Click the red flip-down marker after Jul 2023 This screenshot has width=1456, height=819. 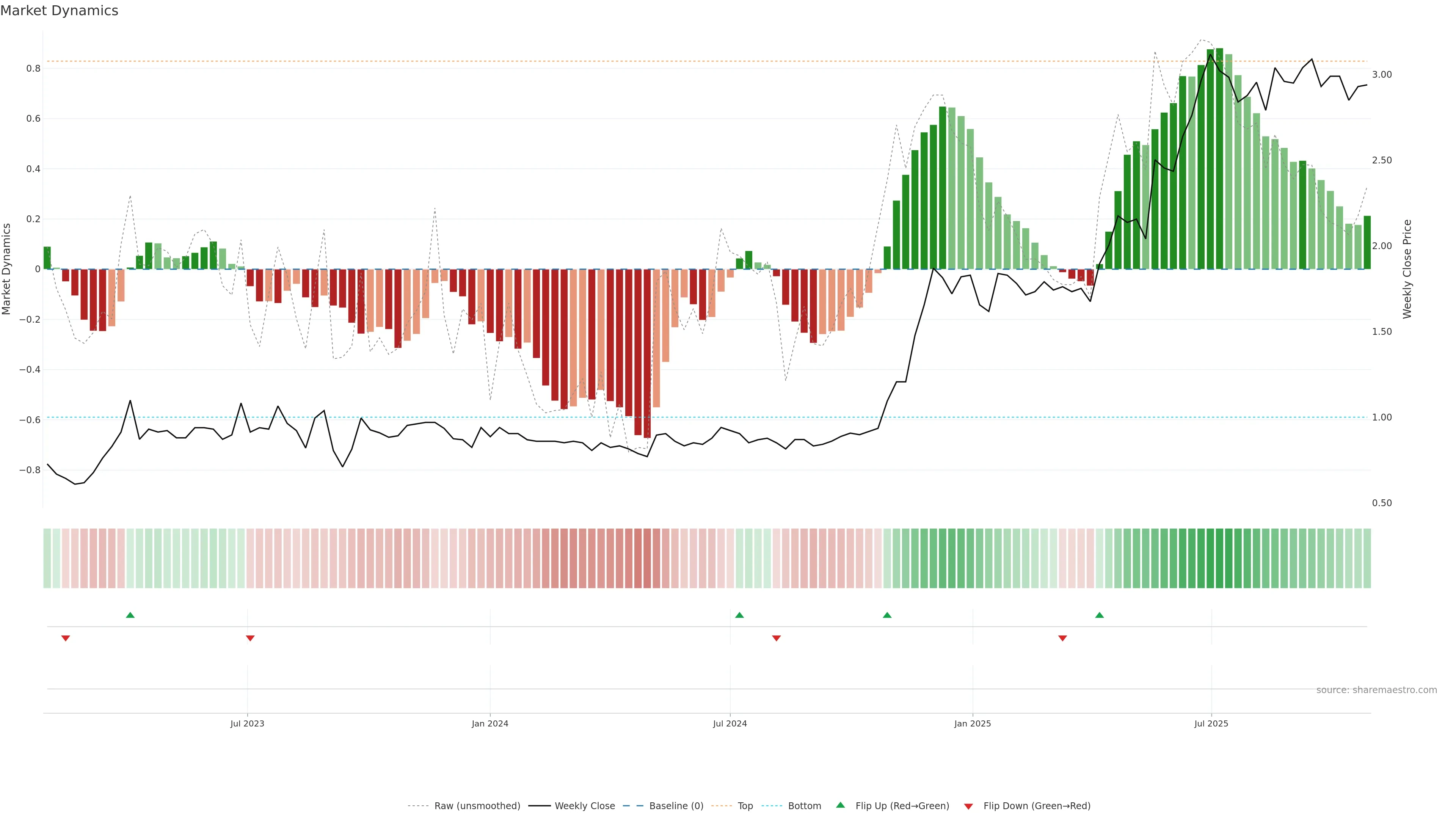coord(250,638)
